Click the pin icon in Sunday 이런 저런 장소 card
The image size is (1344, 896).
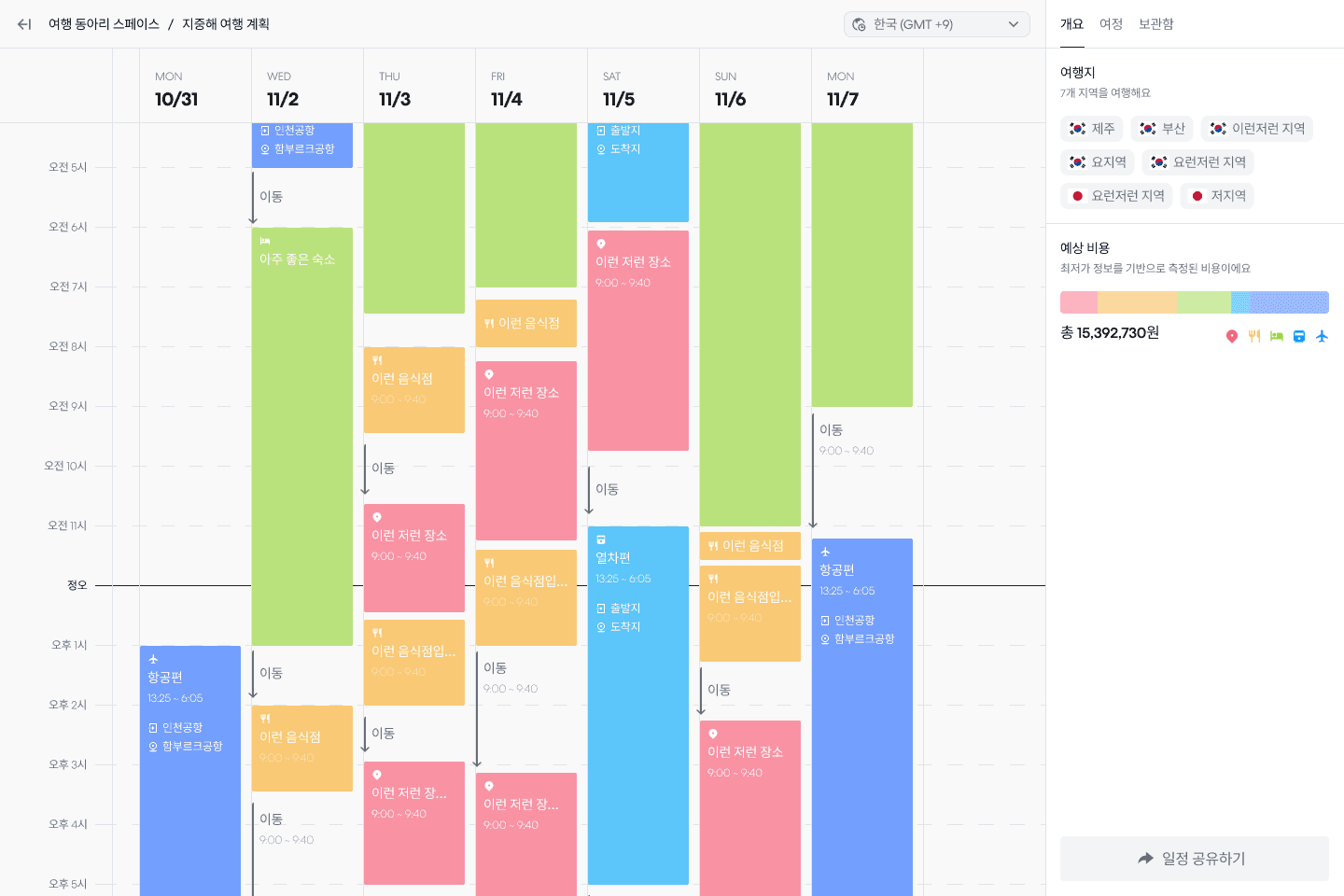tap(713, 734)
